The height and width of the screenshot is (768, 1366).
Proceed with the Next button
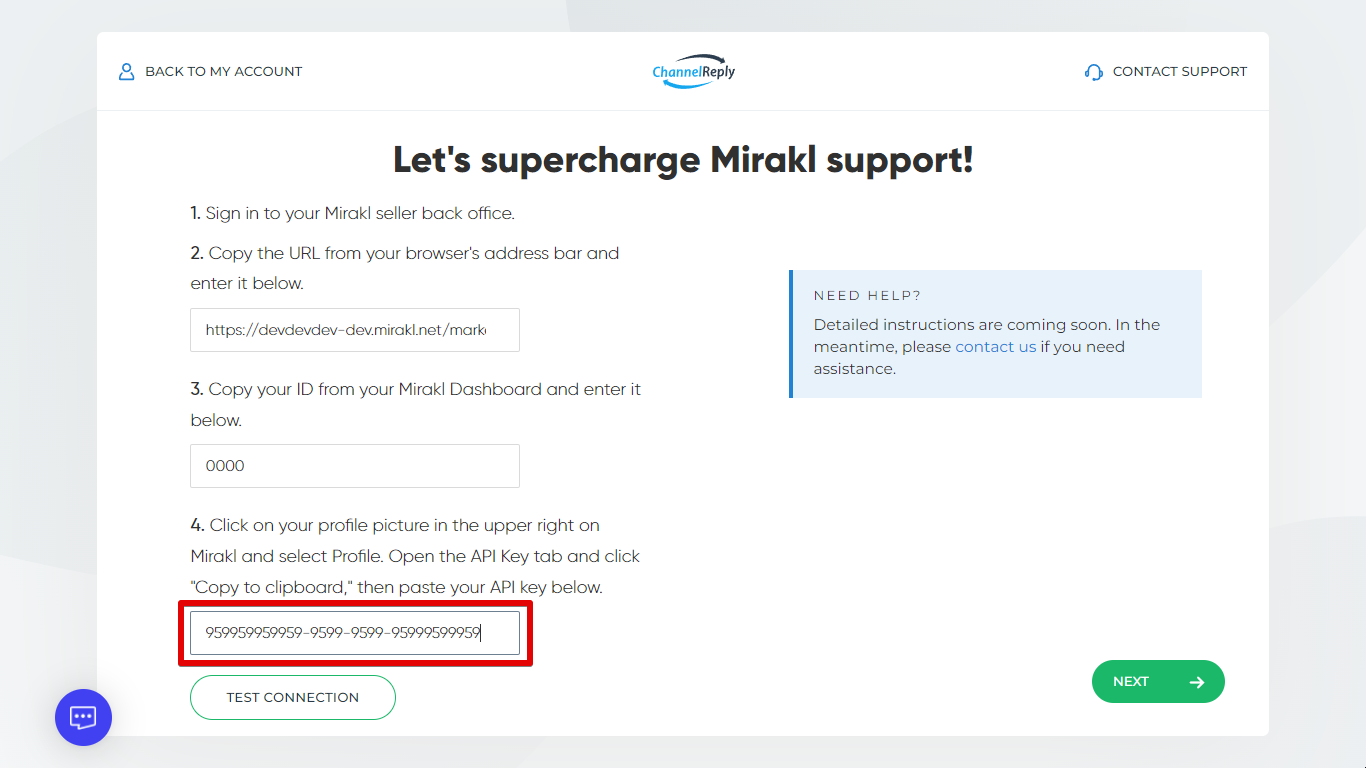[x=1158, y=681]
